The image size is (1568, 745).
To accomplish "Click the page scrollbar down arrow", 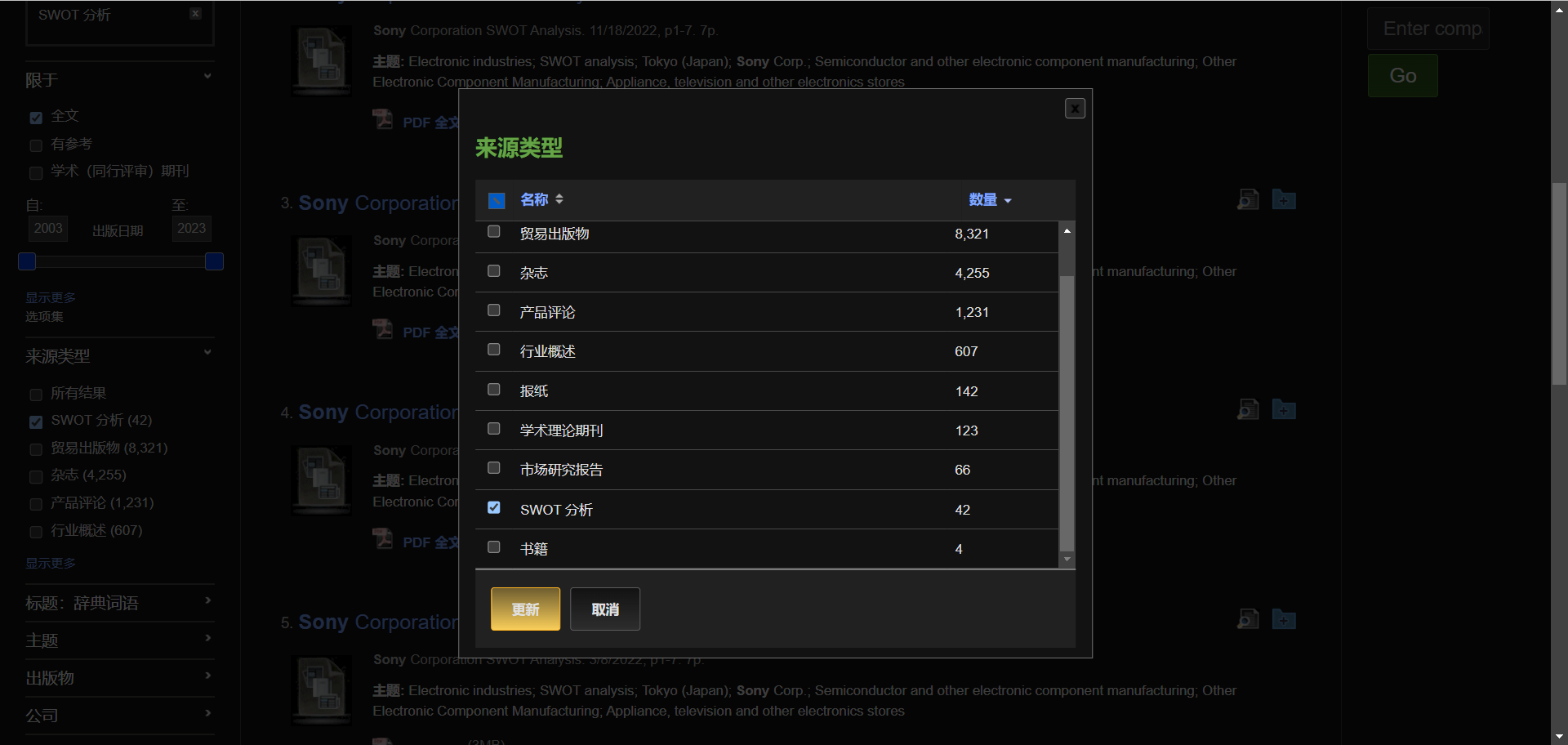I will pos(1559,737).
